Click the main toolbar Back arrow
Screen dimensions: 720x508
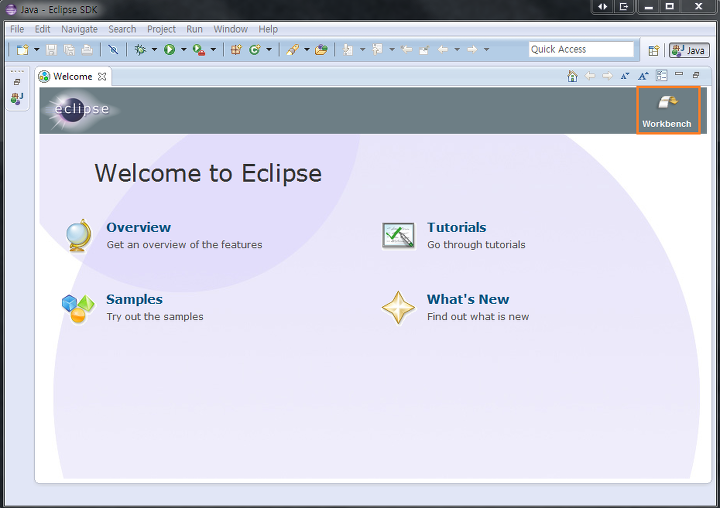(443, 49)
